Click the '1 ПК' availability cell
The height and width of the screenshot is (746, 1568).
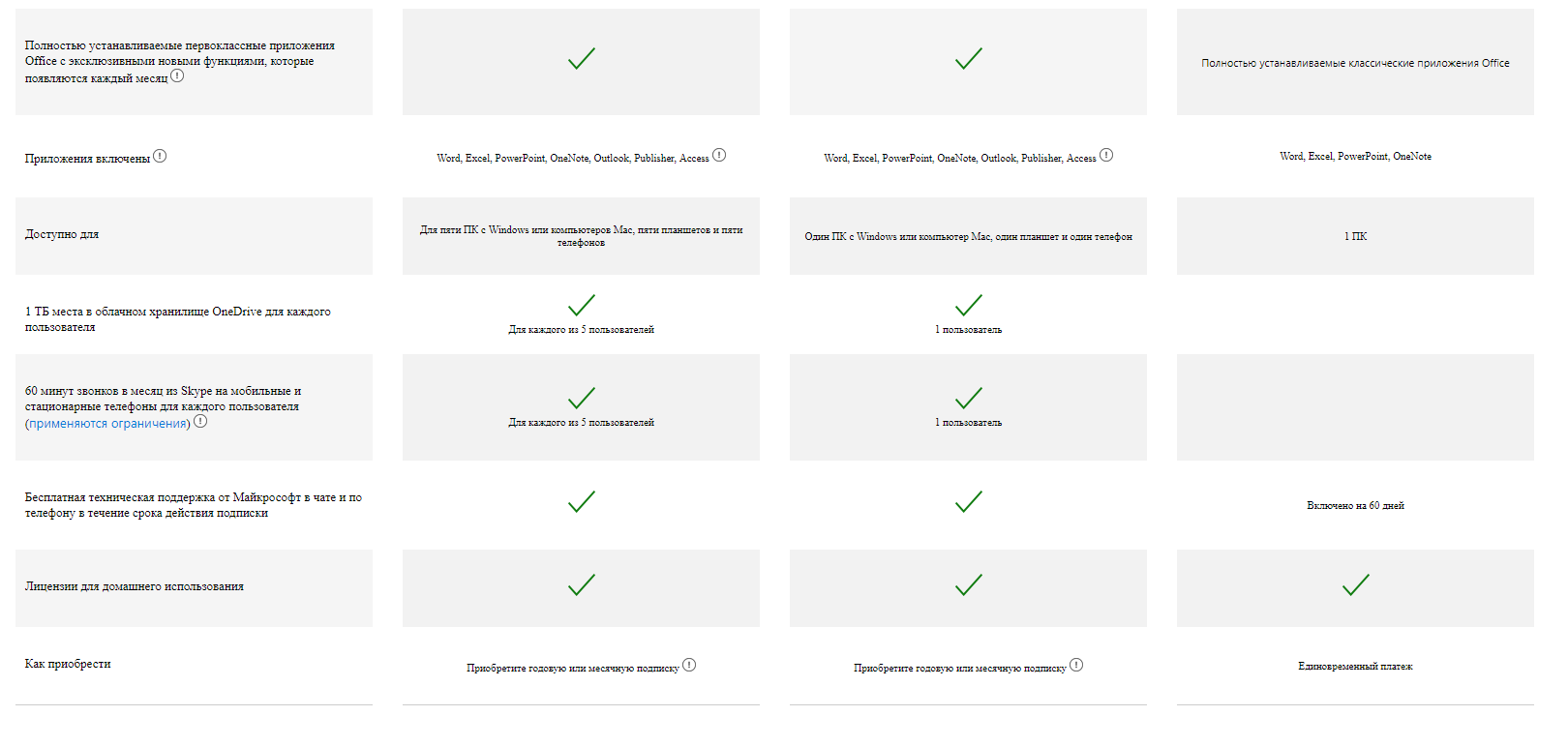pyautogui.click(x=1355, y=236)
